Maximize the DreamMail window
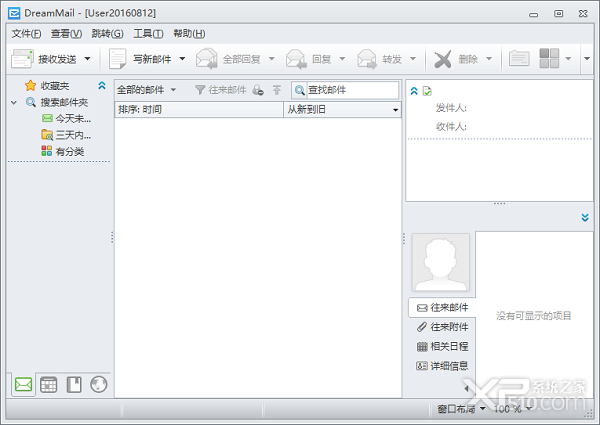600x425 pixels. coord(558,13)
